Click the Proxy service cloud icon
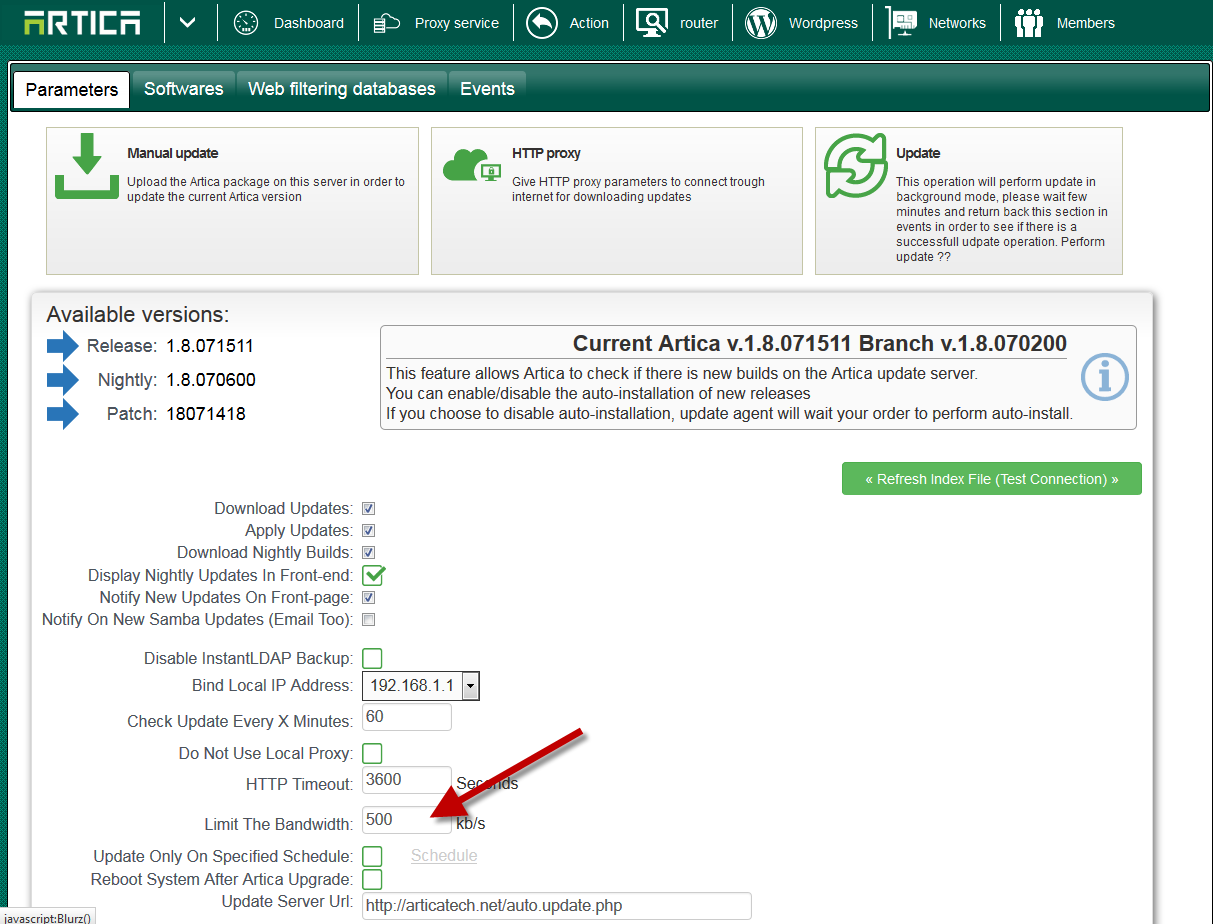The image size is (1213, 924). click(x=387, y=22)
